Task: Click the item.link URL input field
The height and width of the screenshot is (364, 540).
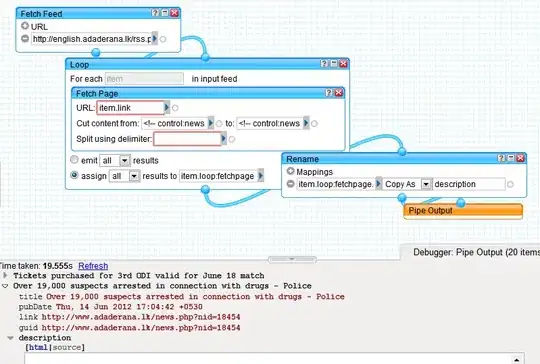Action: coord(130,108)
